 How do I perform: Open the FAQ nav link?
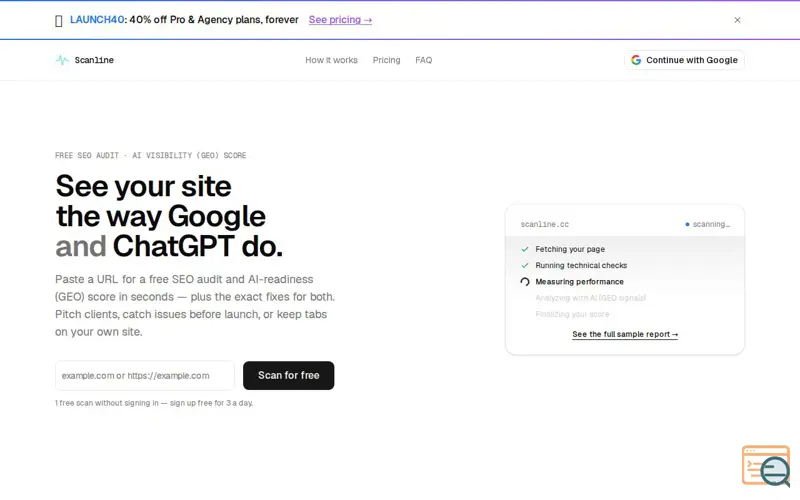click(423, 60)
